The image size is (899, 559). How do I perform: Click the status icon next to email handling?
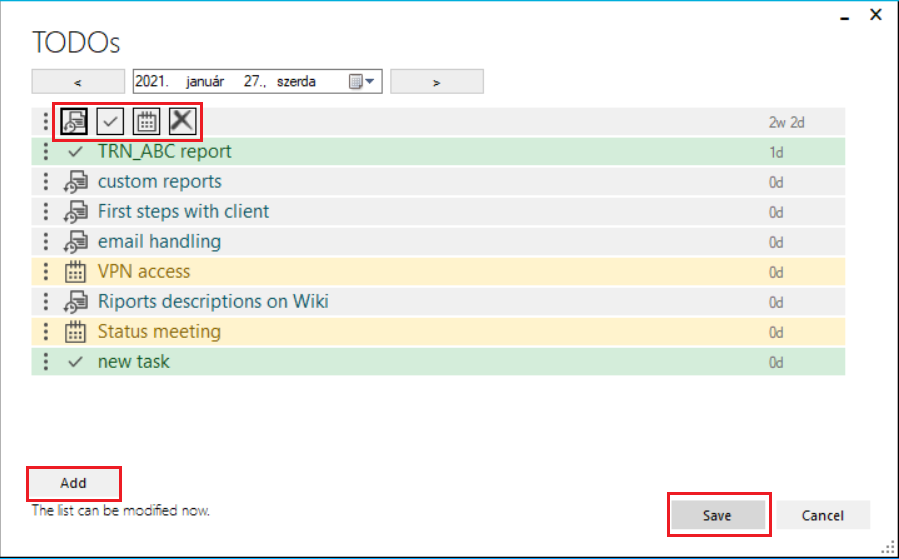coord(75,242)
